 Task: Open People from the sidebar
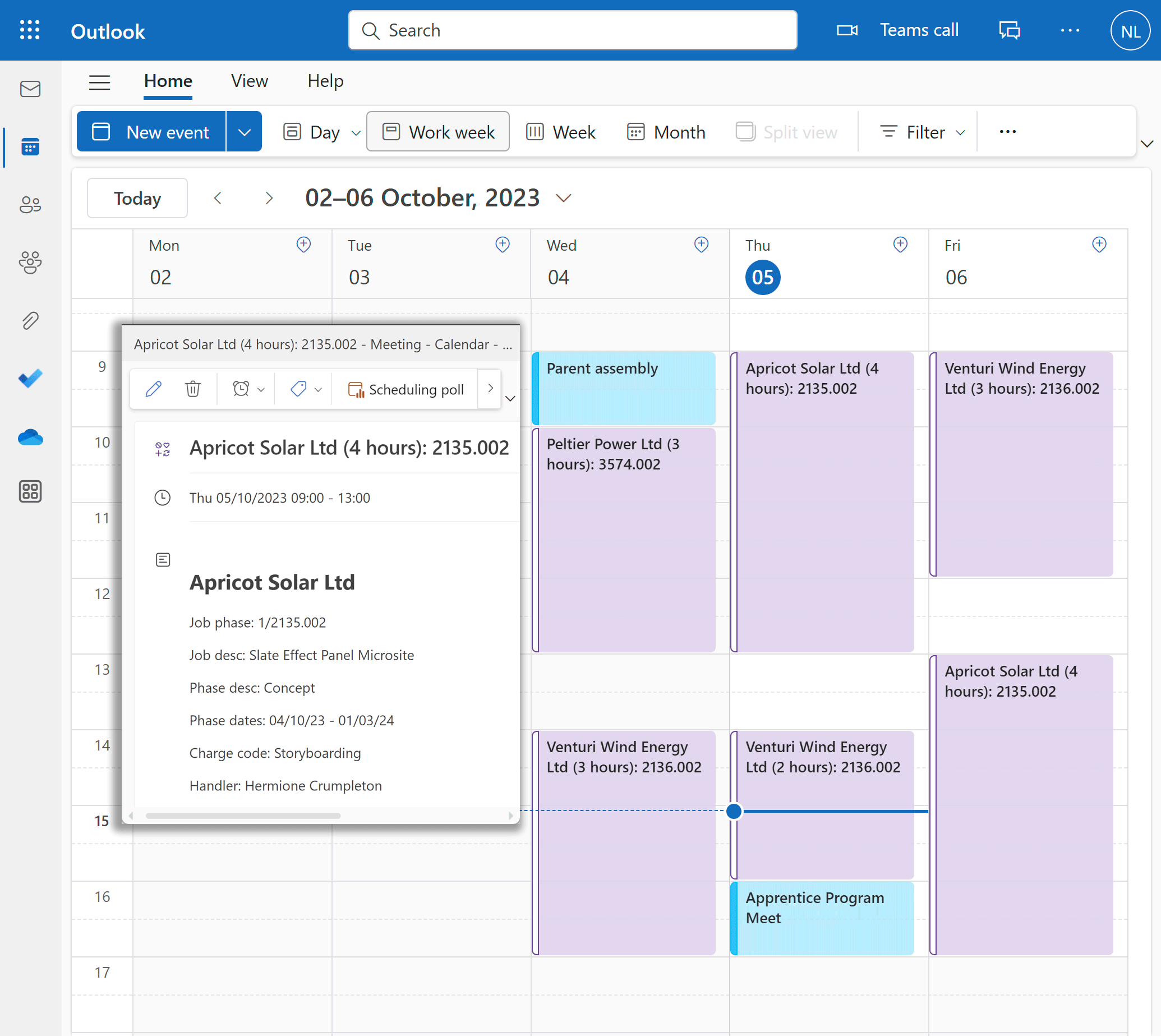tap(30, 205)
